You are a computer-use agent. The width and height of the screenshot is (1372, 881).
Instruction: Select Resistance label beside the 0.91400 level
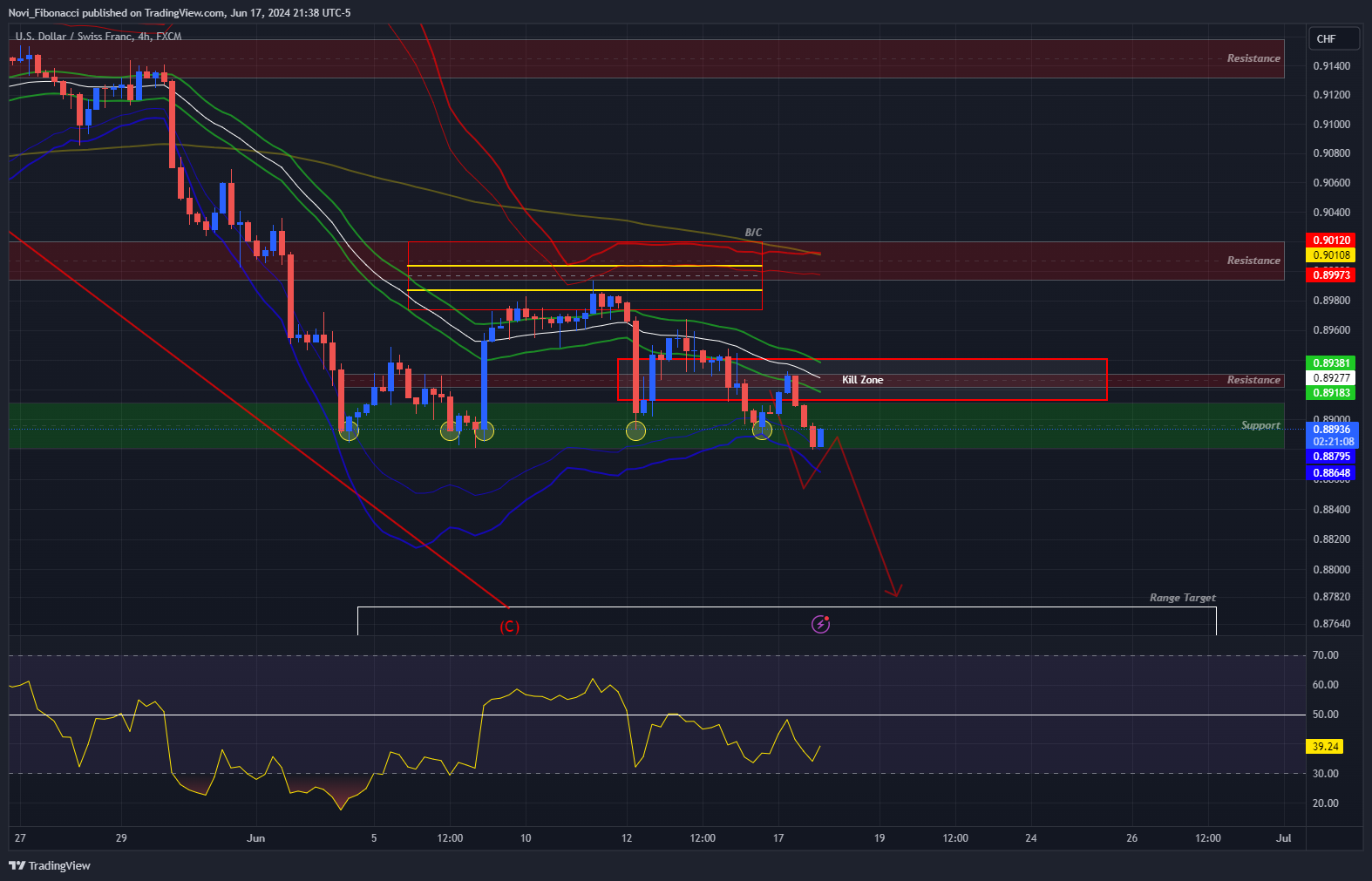coord(1253,58)
